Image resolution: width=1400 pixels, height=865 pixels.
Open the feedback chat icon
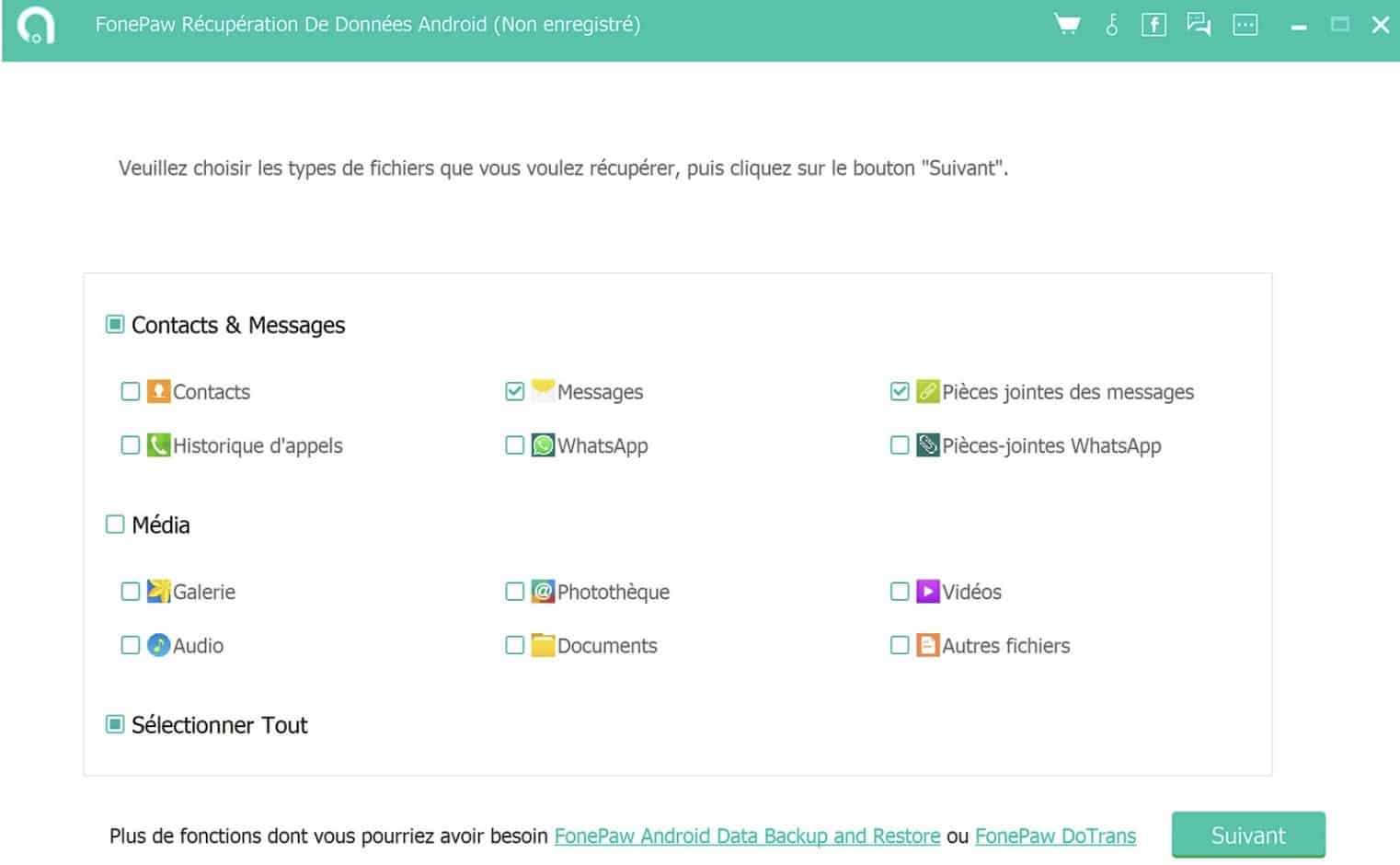(1199, 24)
